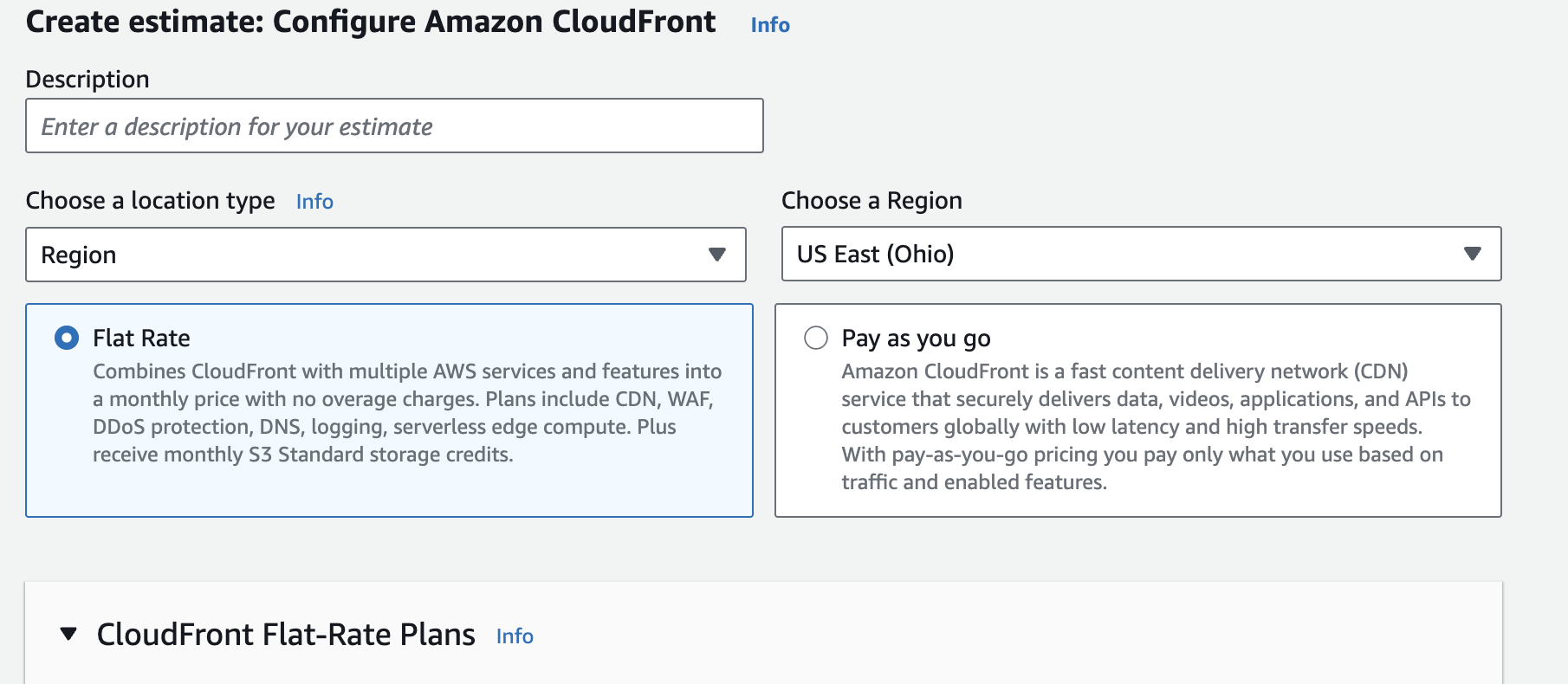
Task: Click the Create estimate page heading
Action: click(x=371, y=22)
